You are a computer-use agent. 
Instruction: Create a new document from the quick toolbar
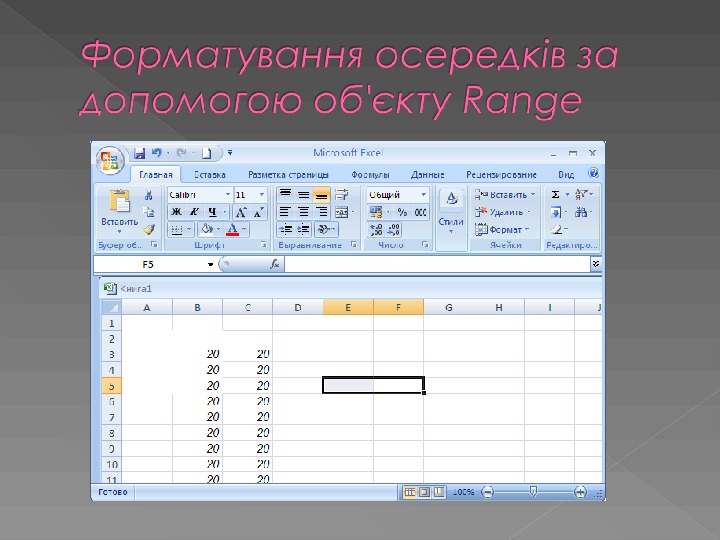(x=207, y=153)
